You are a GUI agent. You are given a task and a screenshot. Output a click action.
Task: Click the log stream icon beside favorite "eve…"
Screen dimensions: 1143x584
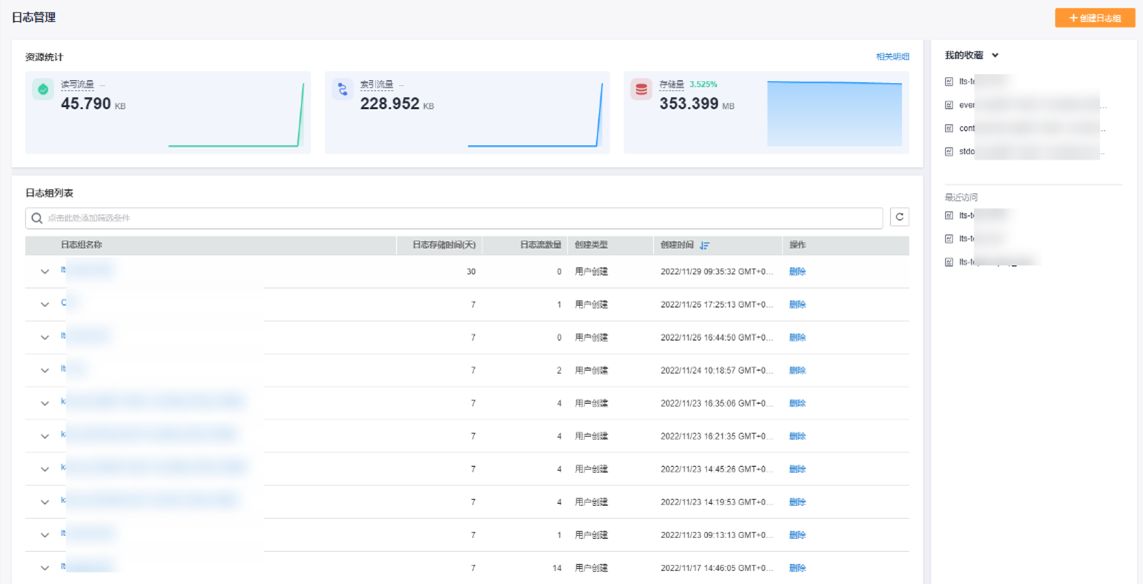click(949, 105)
